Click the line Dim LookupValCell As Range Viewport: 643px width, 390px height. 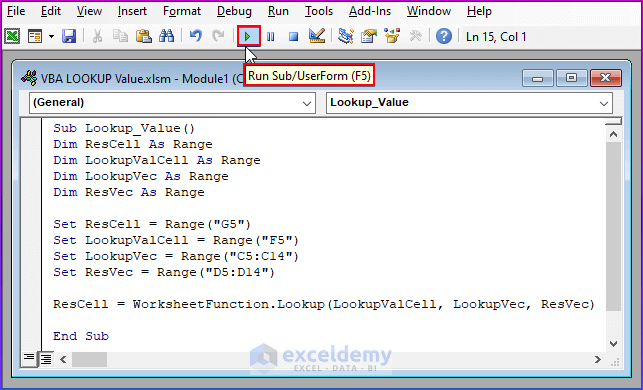157,160
